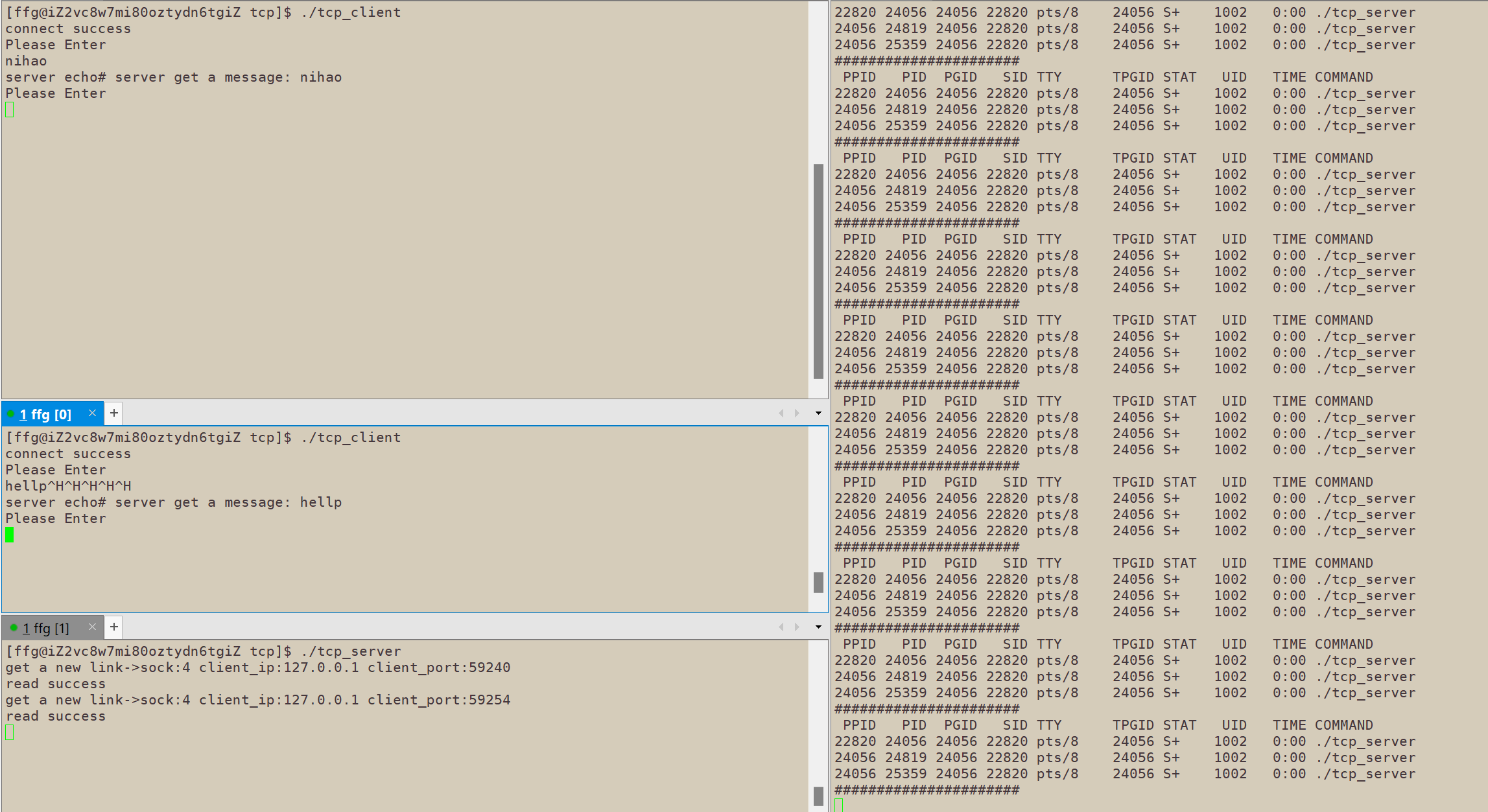Open tab list dropdown in 'ffg [0]' tab bar

[x=818, y=413]
